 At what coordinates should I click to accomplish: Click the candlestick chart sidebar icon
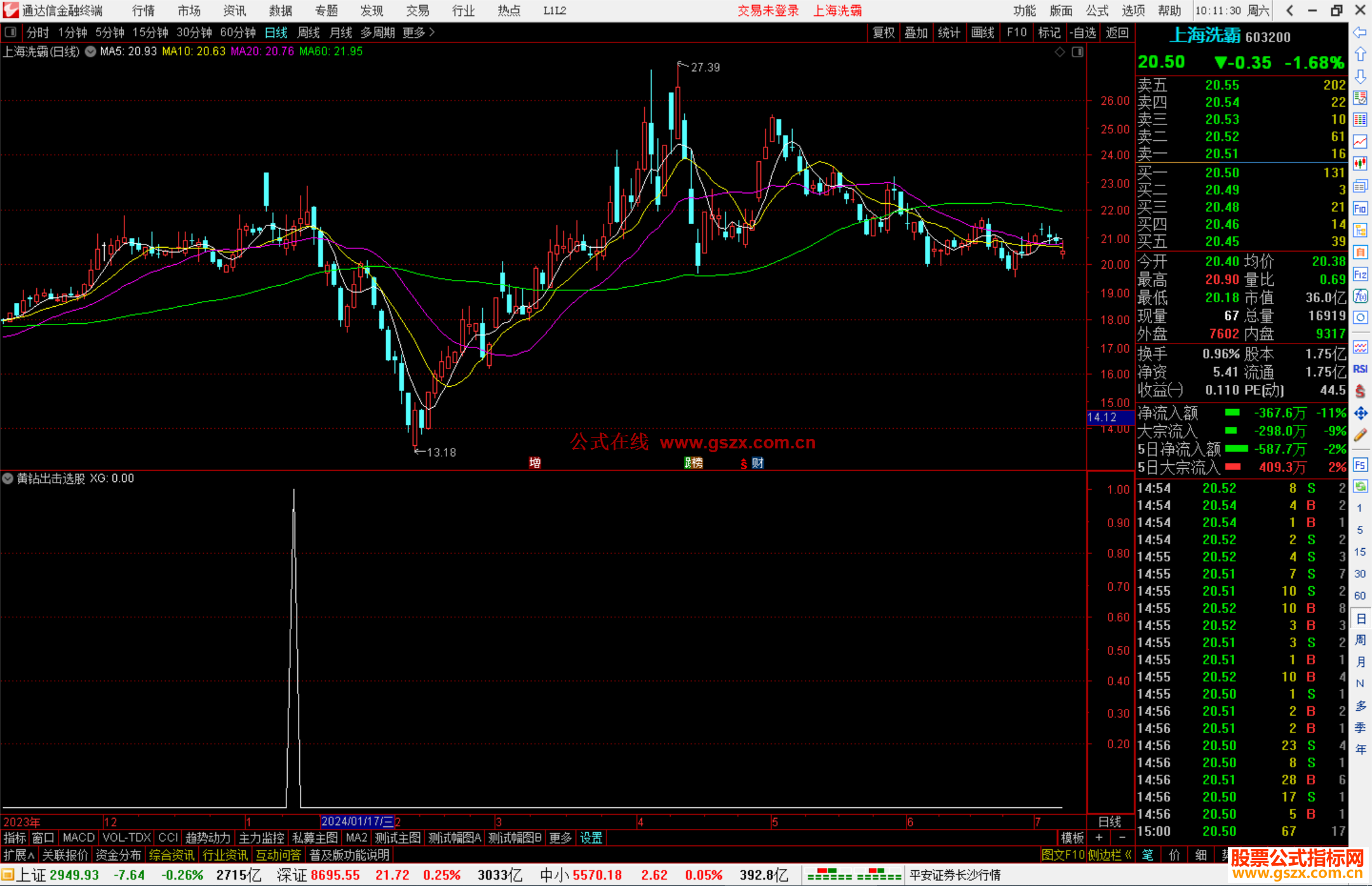point(1360,164)
